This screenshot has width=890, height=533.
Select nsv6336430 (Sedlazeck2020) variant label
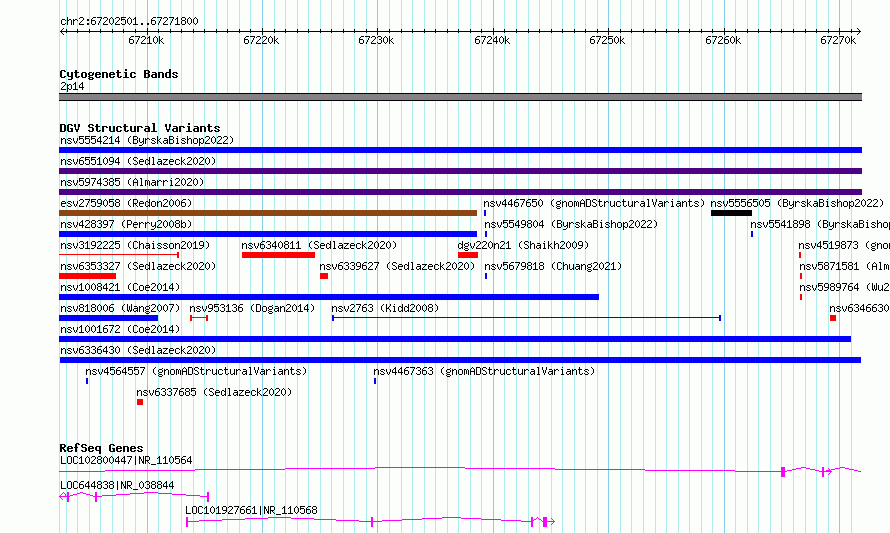coord(138,350)
